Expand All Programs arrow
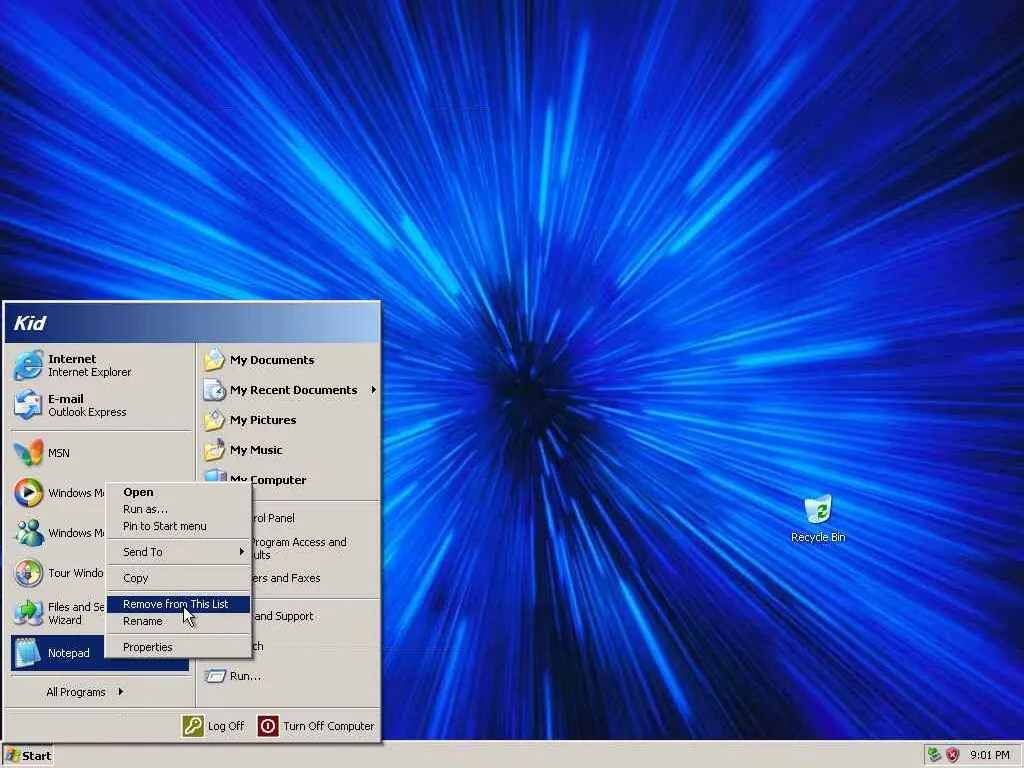The height and width of the screenshot is (768, 1024). 121,692
